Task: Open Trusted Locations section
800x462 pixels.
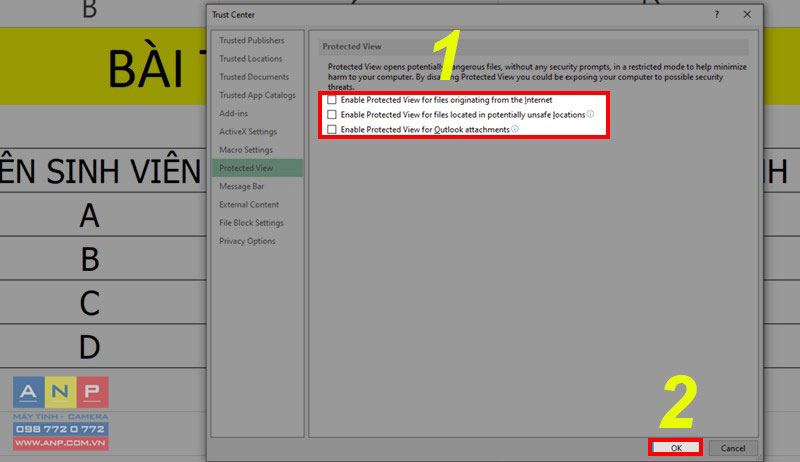Action: point(258,59)
